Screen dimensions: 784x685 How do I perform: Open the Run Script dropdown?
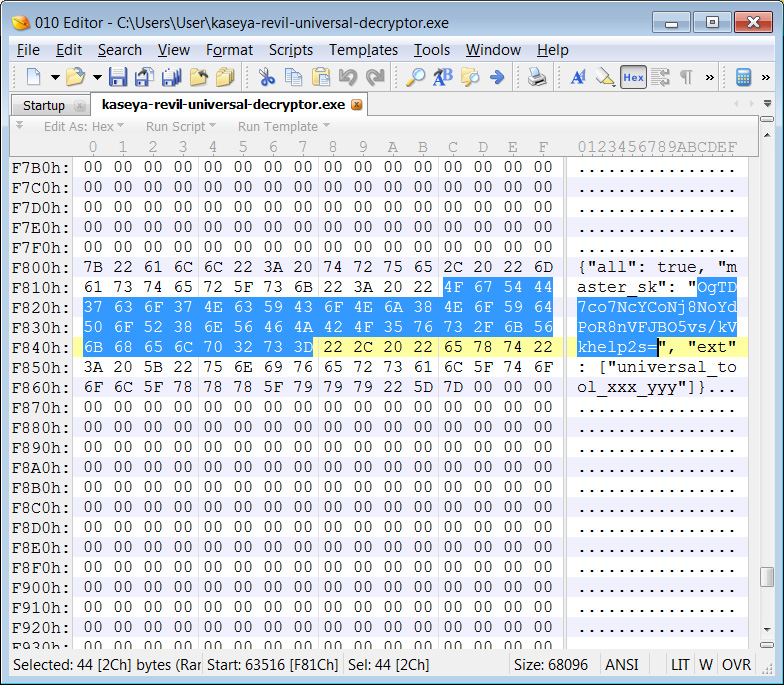click(x=180, y=126)
